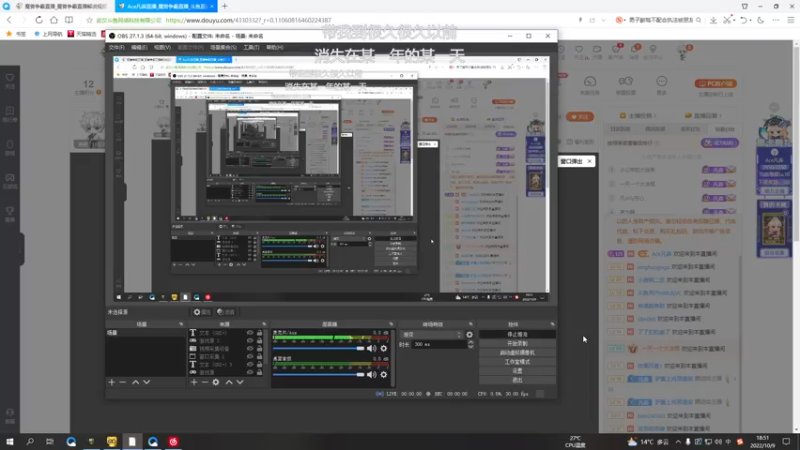Image resolution: width=800 pixels, height=450 pixels.
Task: Open browser screenshot scissors tool
Action: (728, 20)
